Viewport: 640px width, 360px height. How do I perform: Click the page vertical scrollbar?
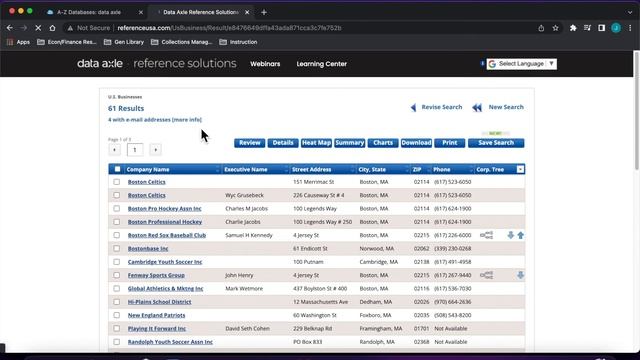[637, 111]
